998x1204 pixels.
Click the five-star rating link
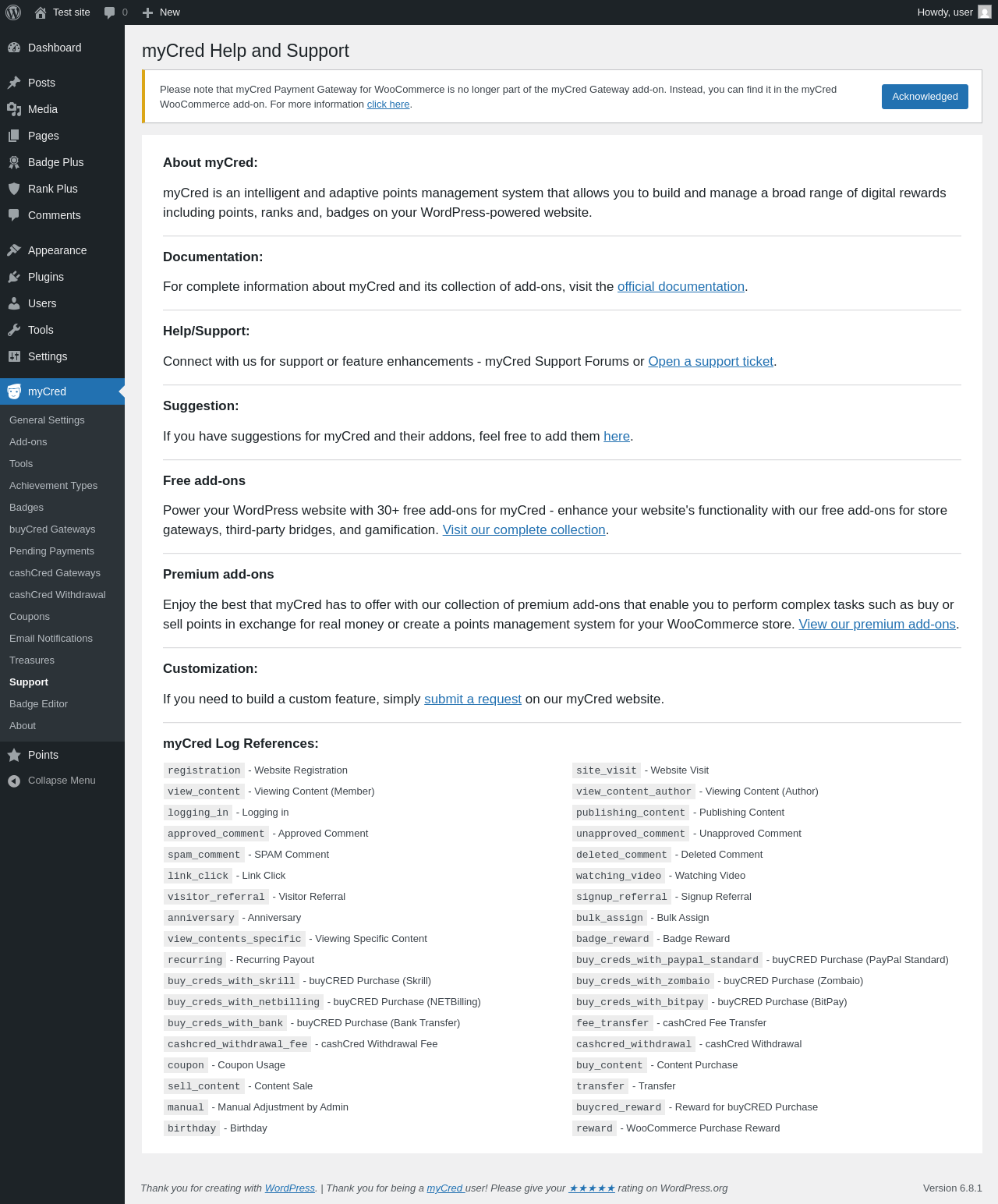[592, 1188]
